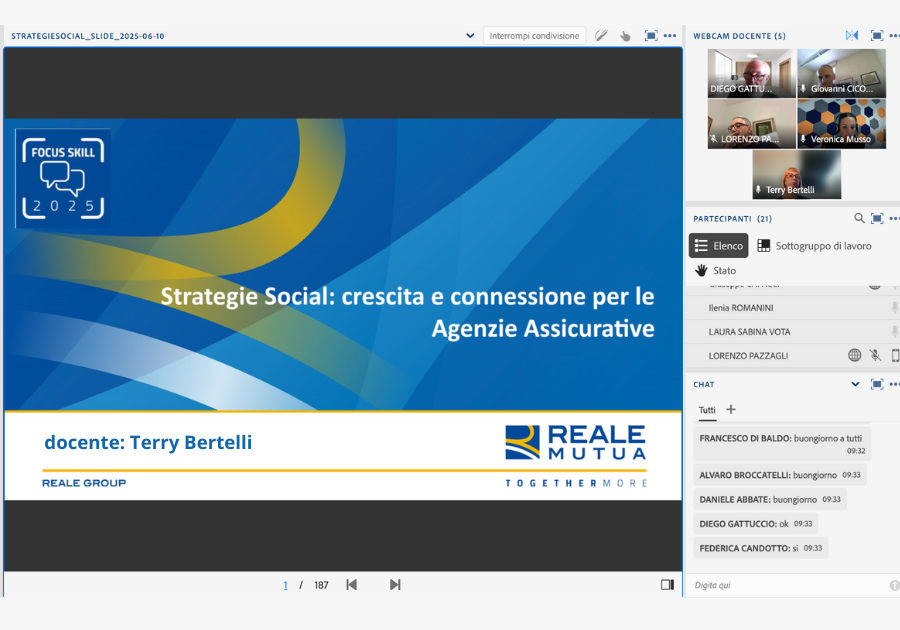The image size is (900, 630).
Task: Maximize the shared slide pod
Action: click(651, 35)
